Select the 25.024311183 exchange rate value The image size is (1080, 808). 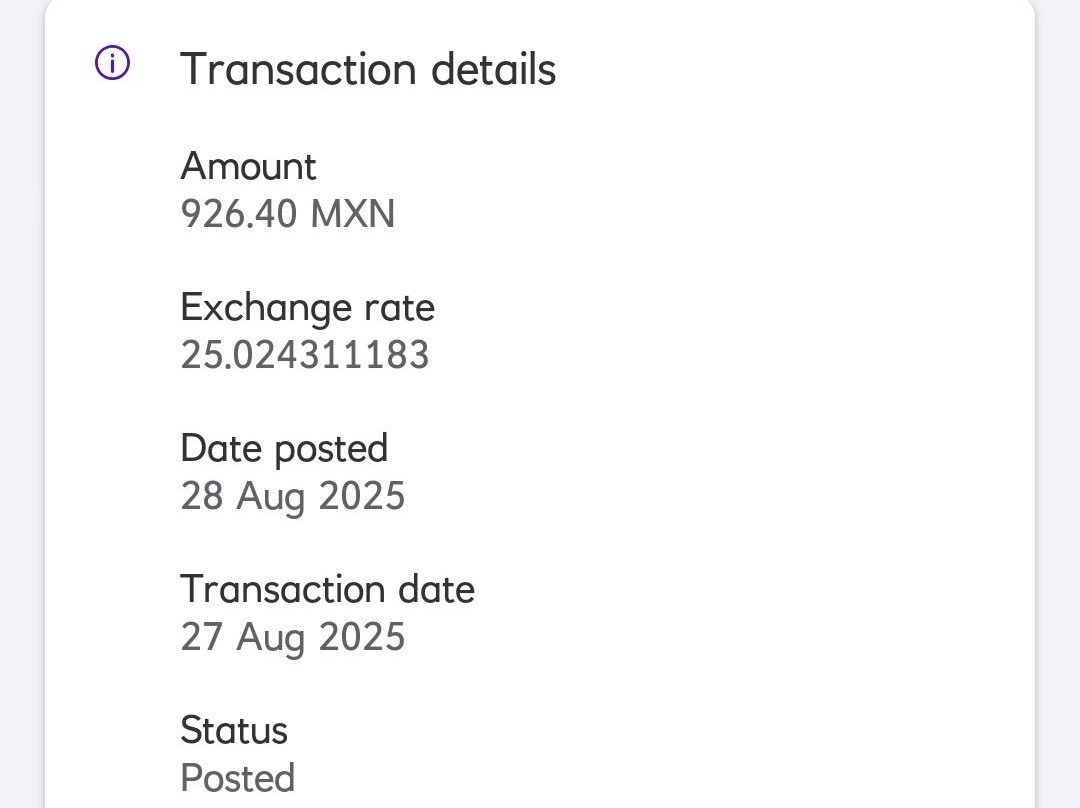pos(305,355)
